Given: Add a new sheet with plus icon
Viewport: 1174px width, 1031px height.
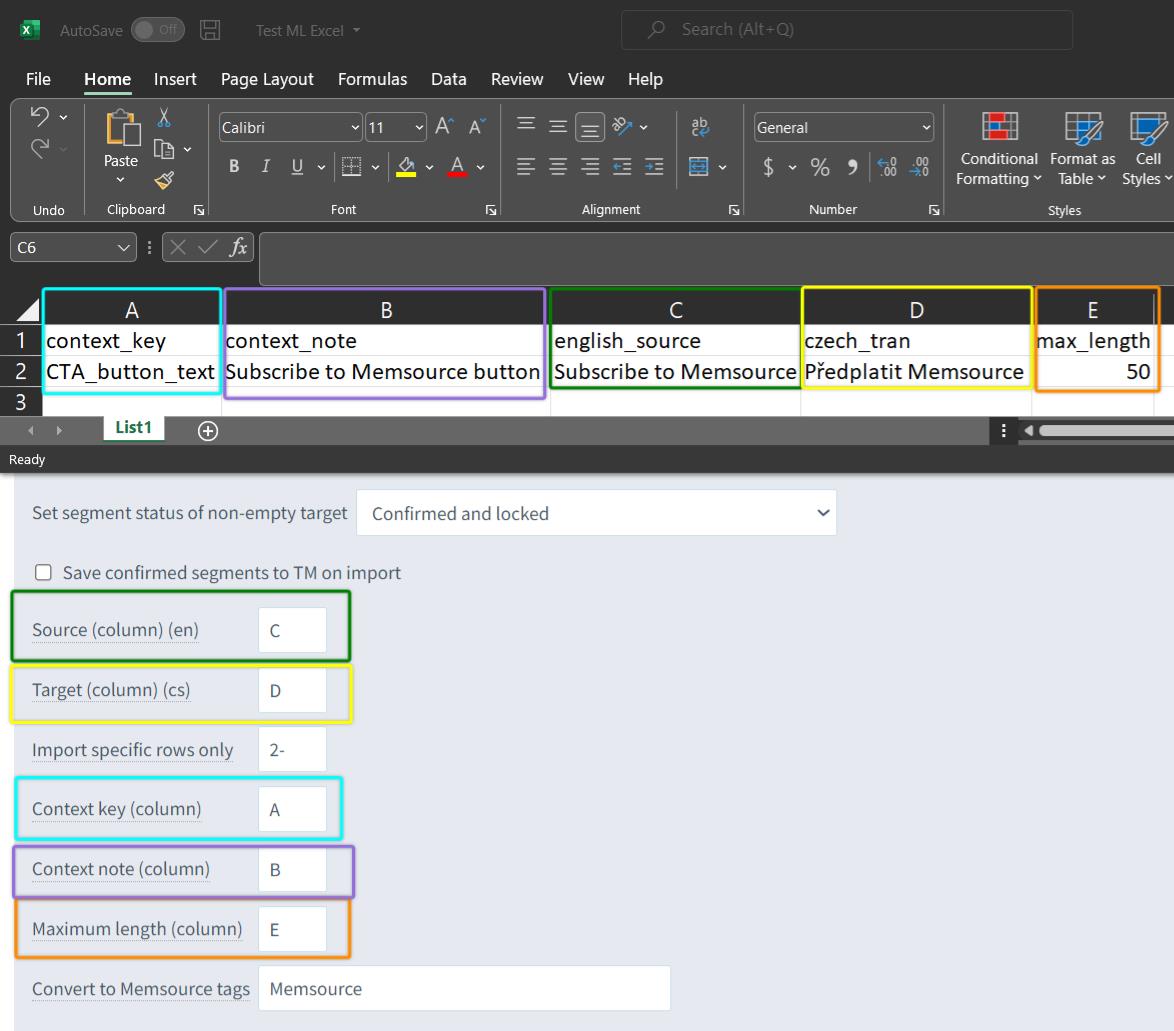Looking at the screenshot, I should 208,431.
